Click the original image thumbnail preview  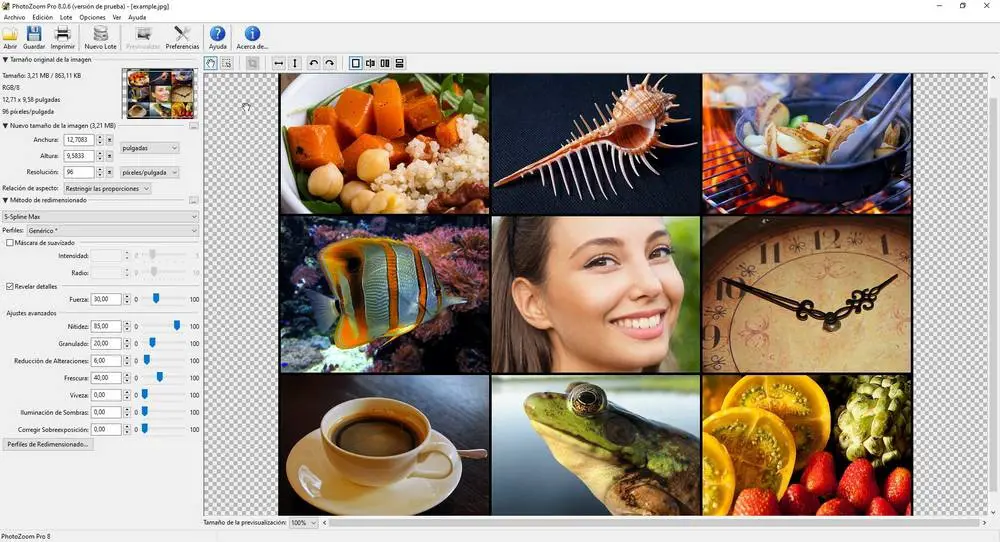click(159, 94)
